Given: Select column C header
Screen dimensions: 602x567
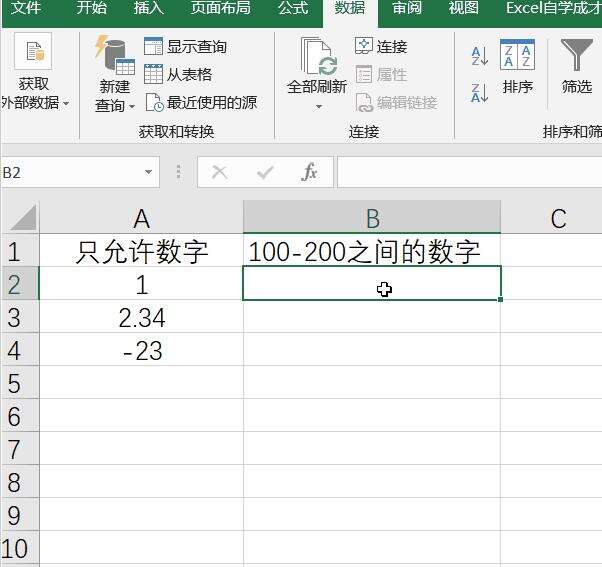Looking at the screenshot, I should coord(552,218).
